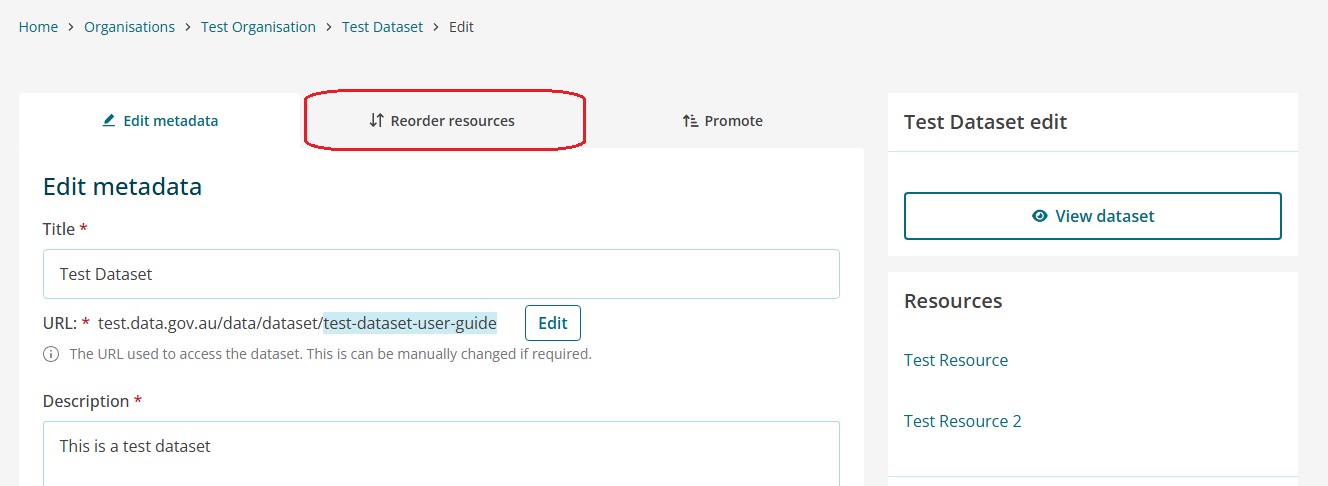
Task: Click the pencil icon beside Edit metadata
Action: (x=109, y=121)
